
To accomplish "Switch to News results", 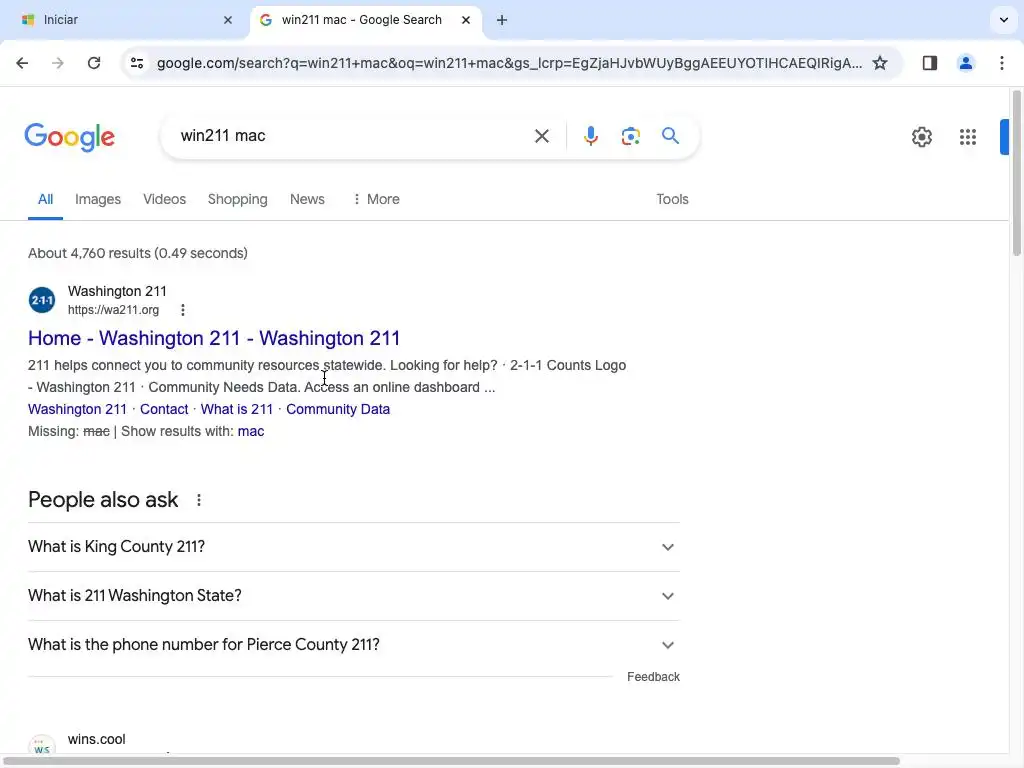I will (x=307, y=199).
